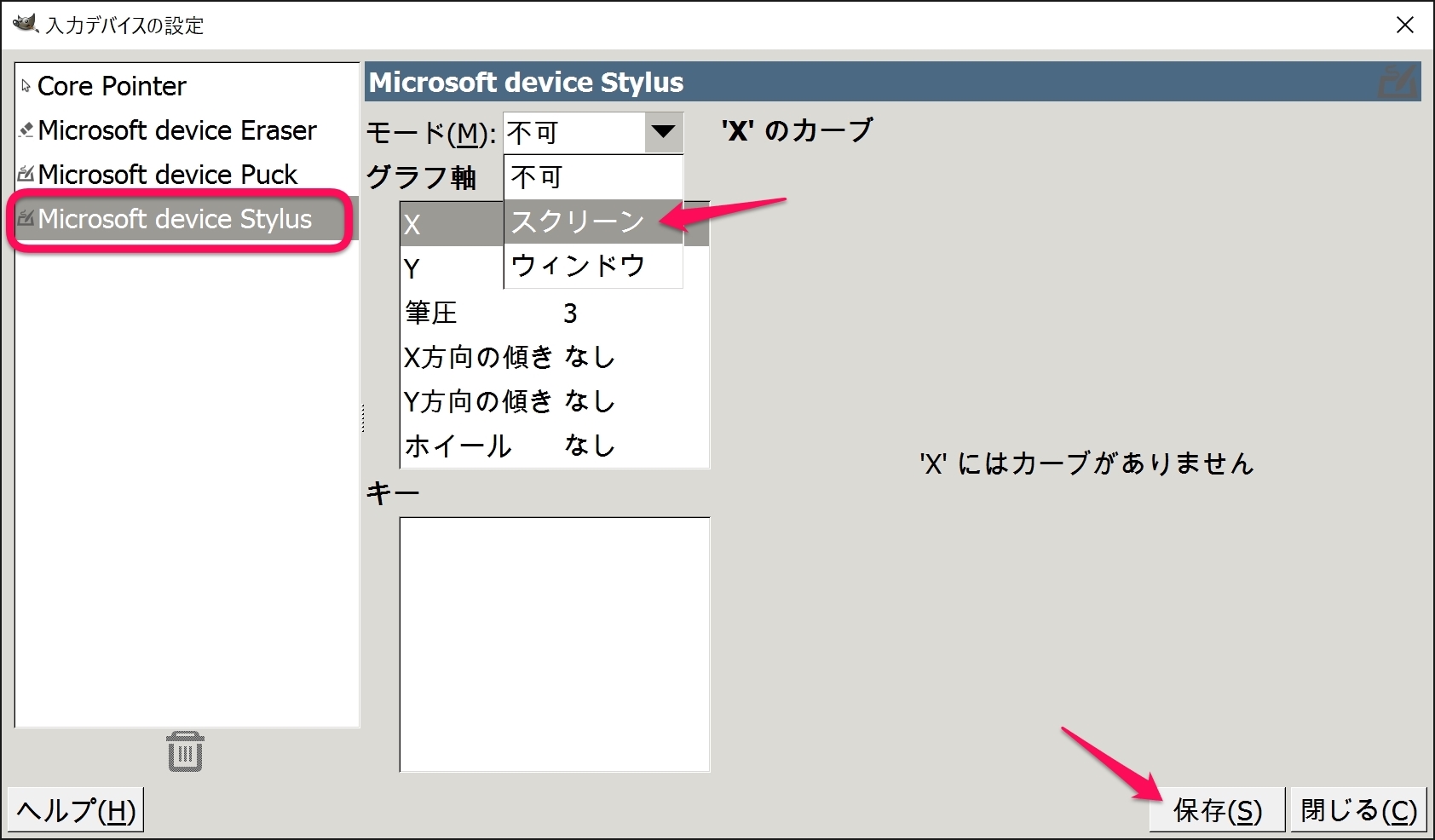Click the tablet icon beside Microsoft device Puck
The width and height of the screenshot is (1435, 840).
[26, 174]
